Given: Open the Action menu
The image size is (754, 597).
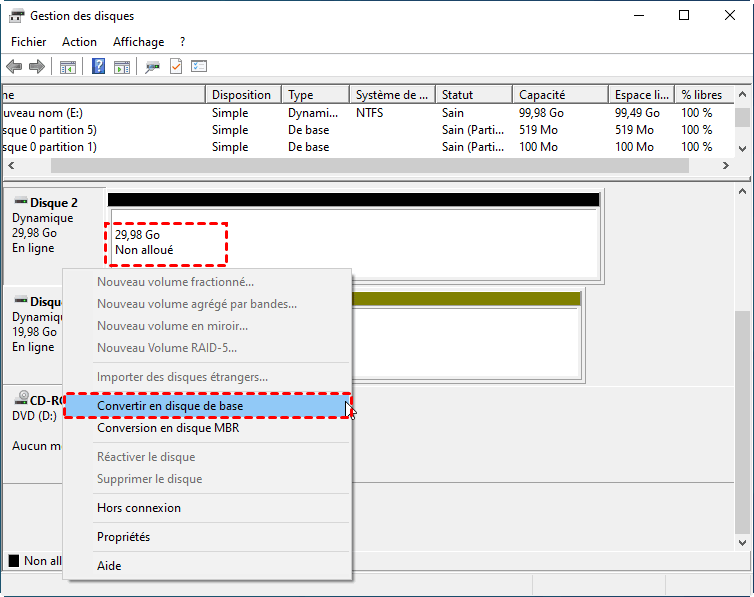Looking at the screenshot, I should [x=79, y=42].
